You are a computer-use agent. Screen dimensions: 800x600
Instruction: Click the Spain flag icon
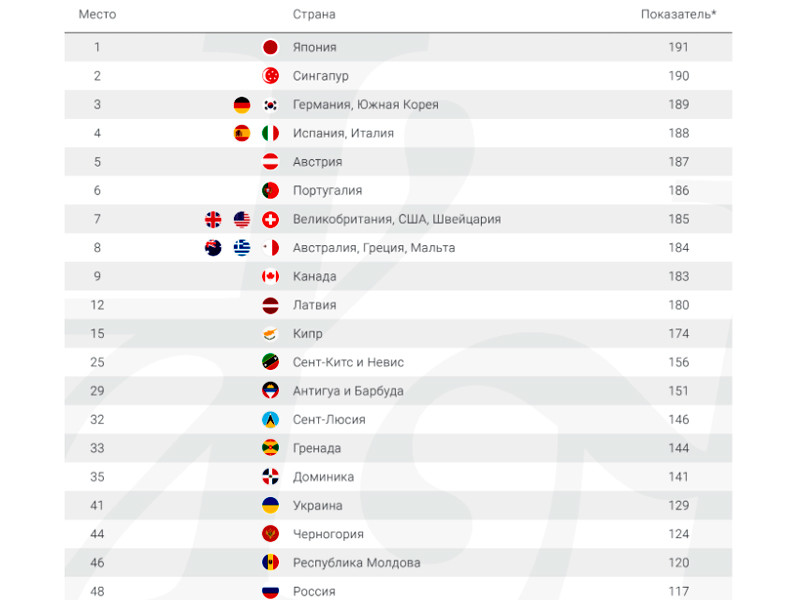pos(241,133)
